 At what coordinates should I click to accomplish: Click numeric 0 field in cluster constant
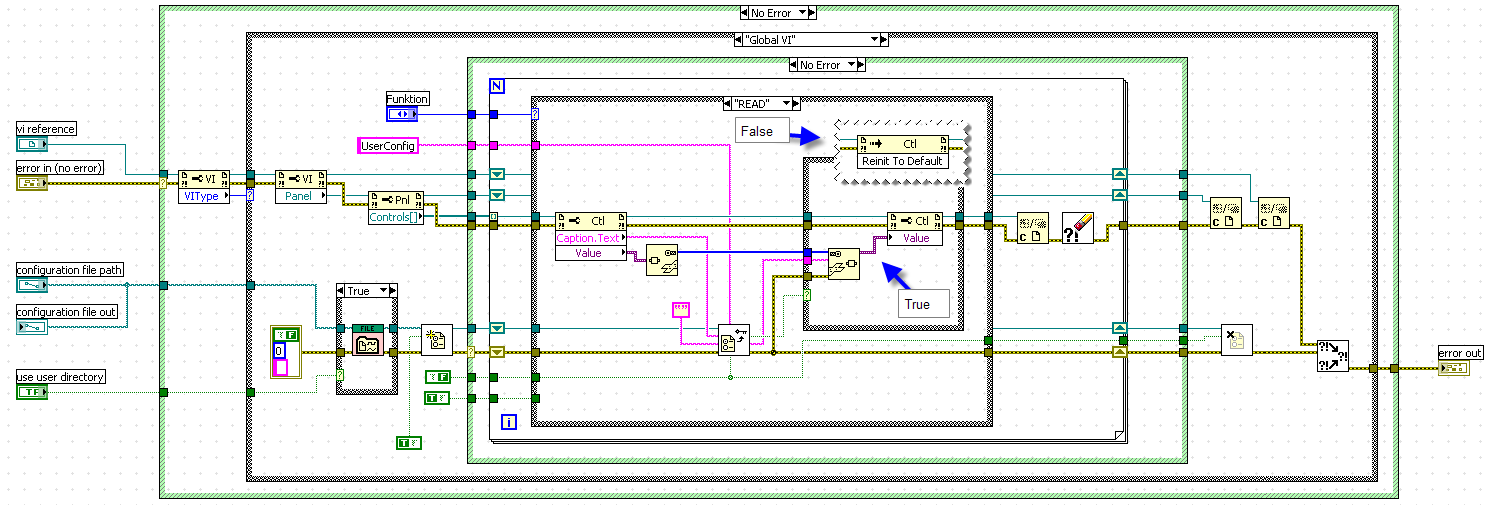click(280, 350)
